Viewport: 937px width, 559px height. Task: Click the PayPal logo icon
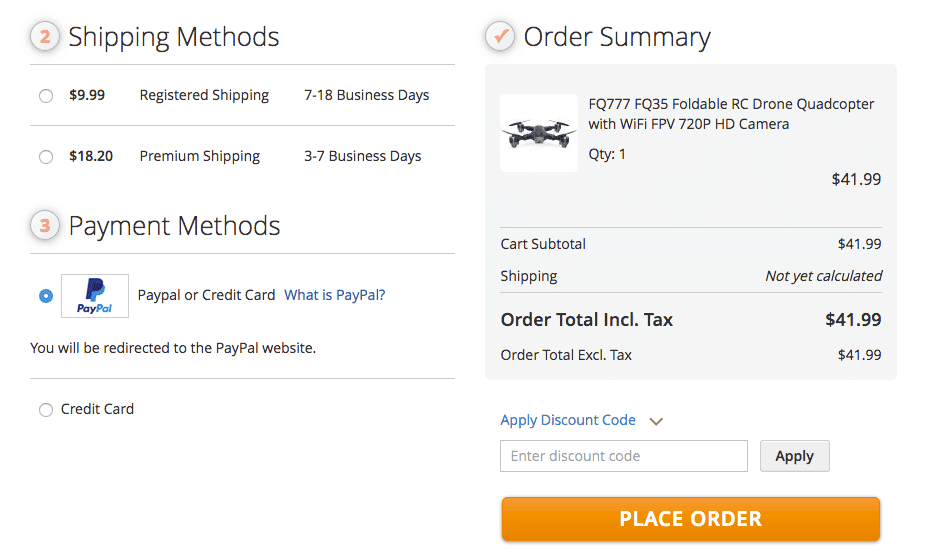(95, 296)
